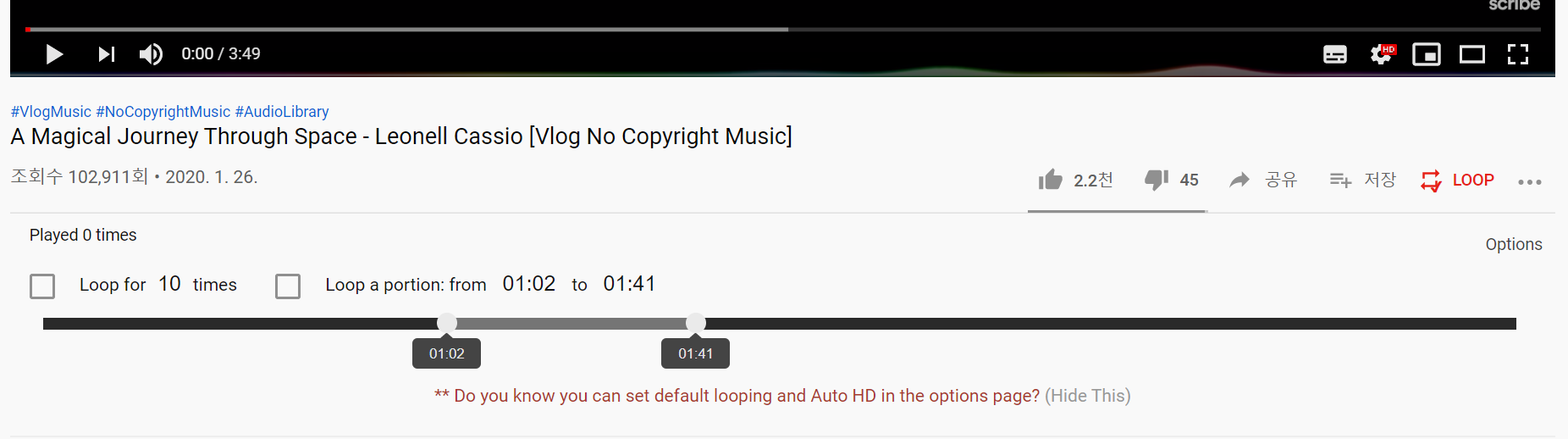Enable Loop a portion checkbox
Image resolution: width=1568 pixels, height=439 pixels.
[288, 286]
